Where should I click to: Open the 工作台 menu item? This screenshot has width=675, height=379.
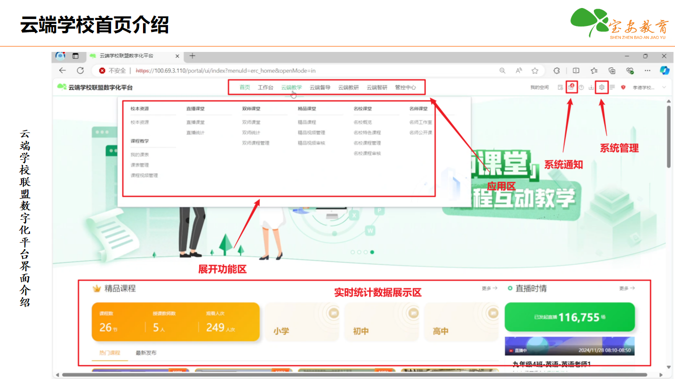[265, 87]
